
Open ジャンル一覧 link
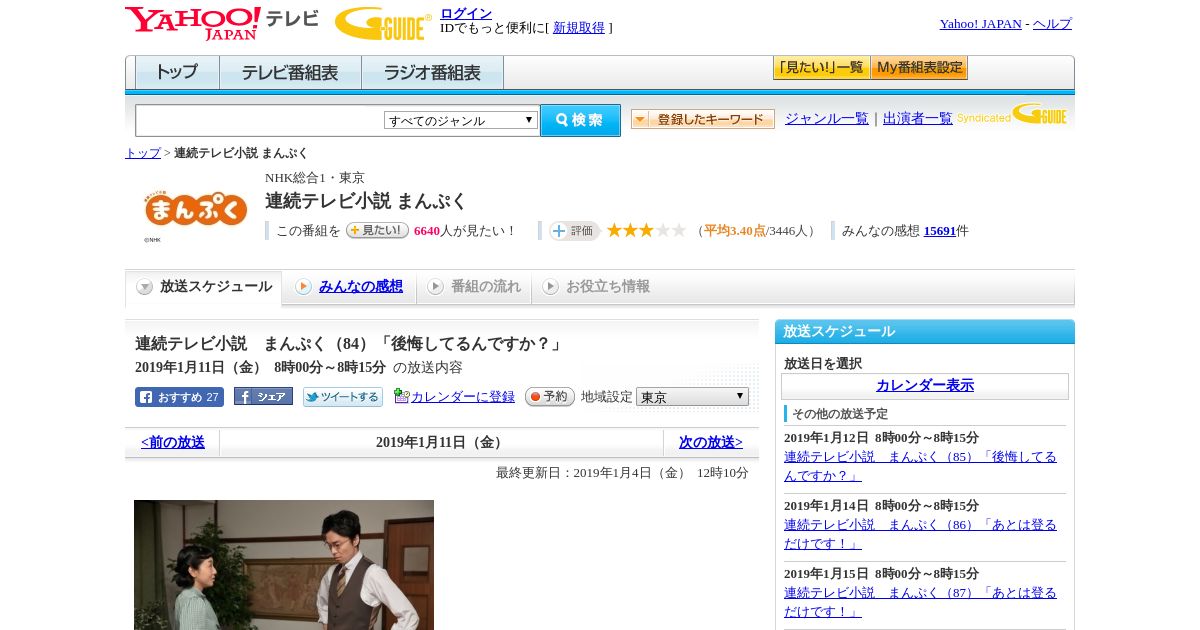827,118
